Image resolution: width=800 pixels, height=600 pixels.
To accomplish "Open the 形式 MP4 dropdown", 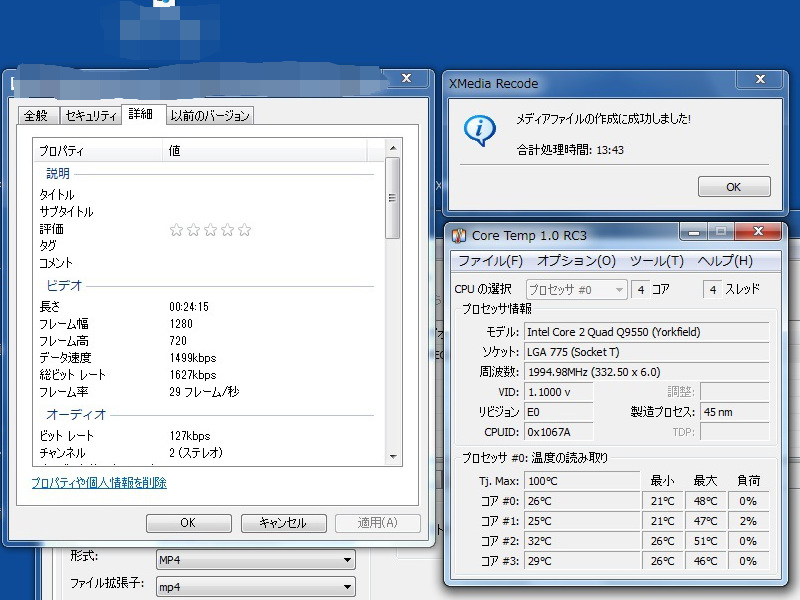I will [255, 560].
